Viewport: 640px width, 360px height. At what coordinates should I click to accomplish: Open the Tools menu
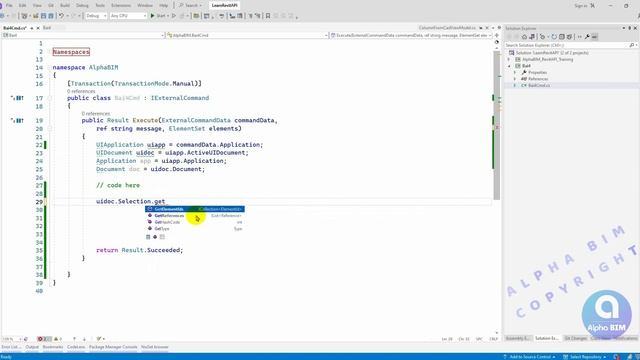coord(100,5)
